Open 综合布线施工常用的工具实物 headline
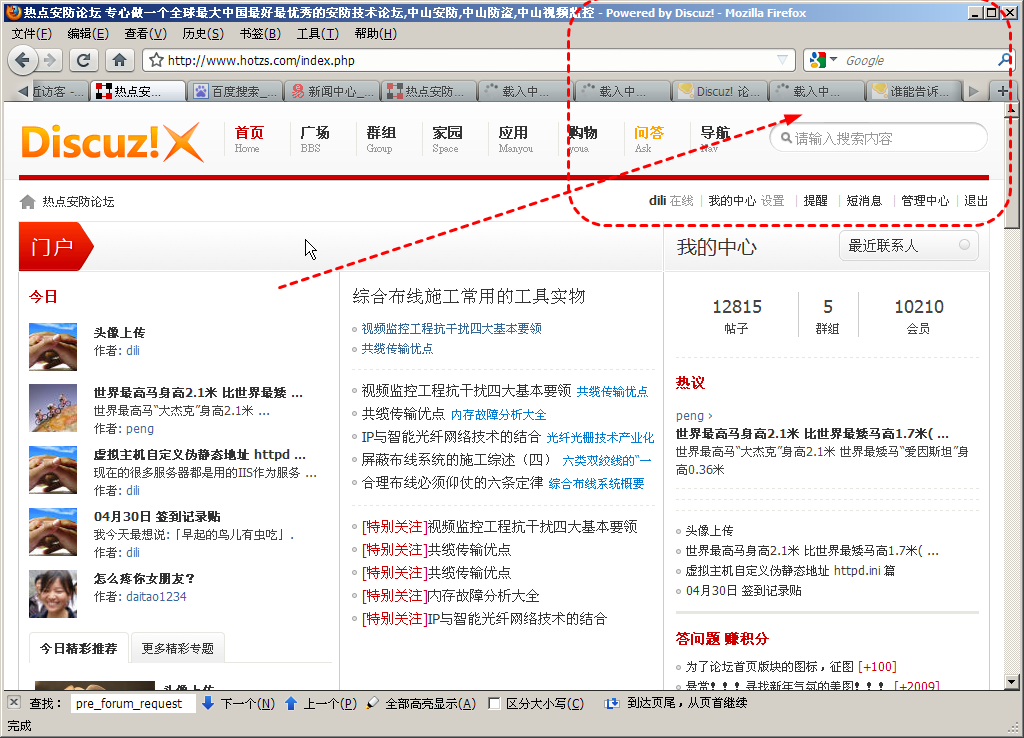The height and width of the screenshot is (738, 1024). pos(469,297)
